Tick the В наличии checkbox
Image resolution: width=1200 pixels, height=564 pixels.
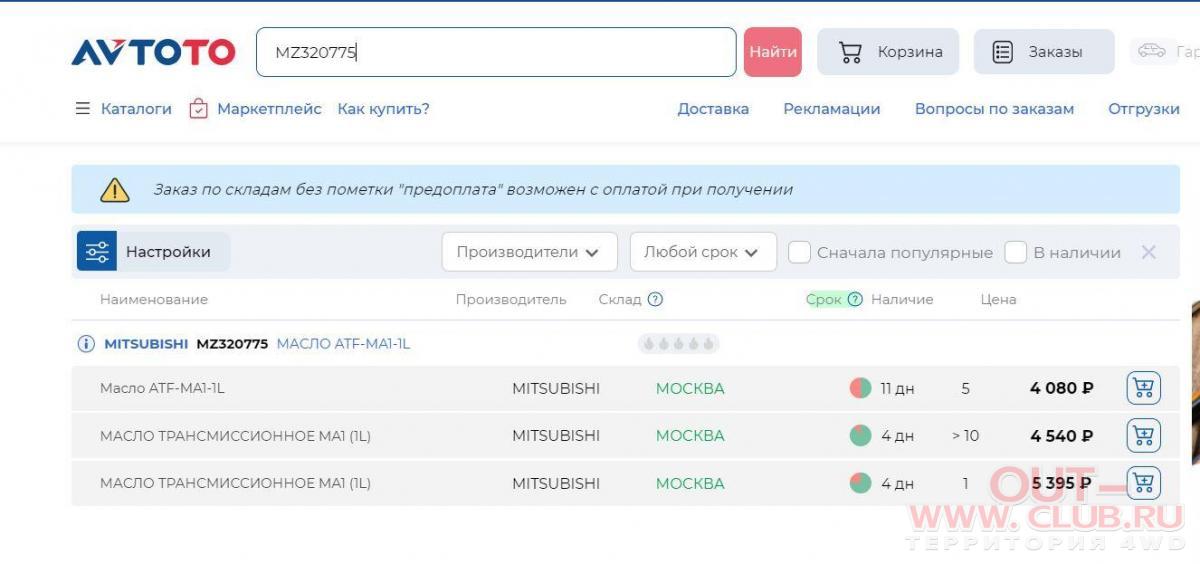click(x=1016, y=252)
